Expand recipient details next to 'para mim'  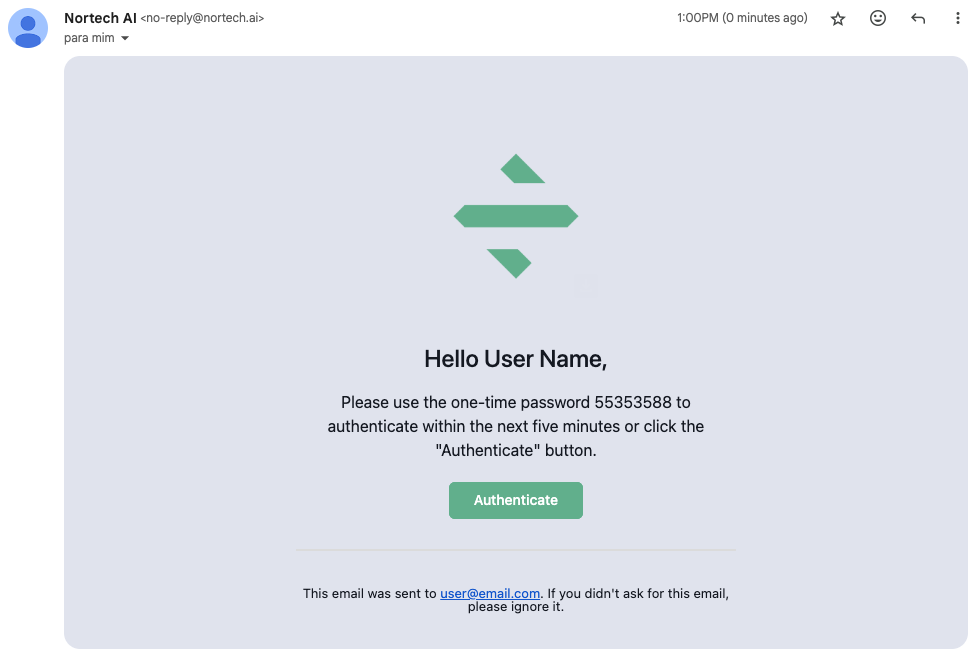pyautogui.click(x=125, y=38)
